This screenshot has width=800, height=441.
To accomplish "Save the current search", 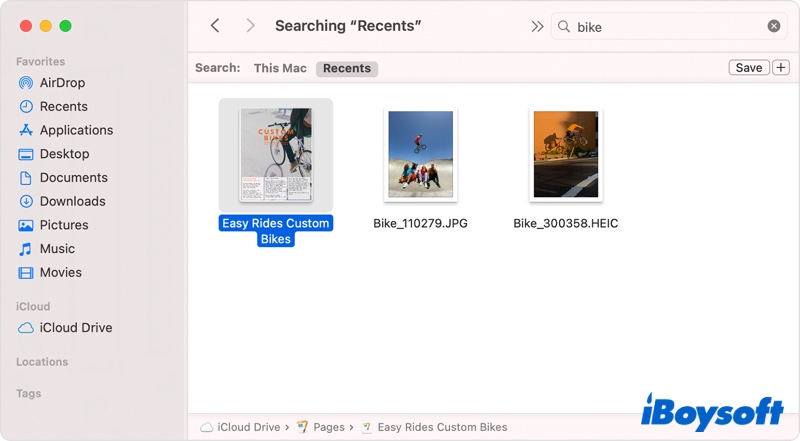I will point(748,68).
